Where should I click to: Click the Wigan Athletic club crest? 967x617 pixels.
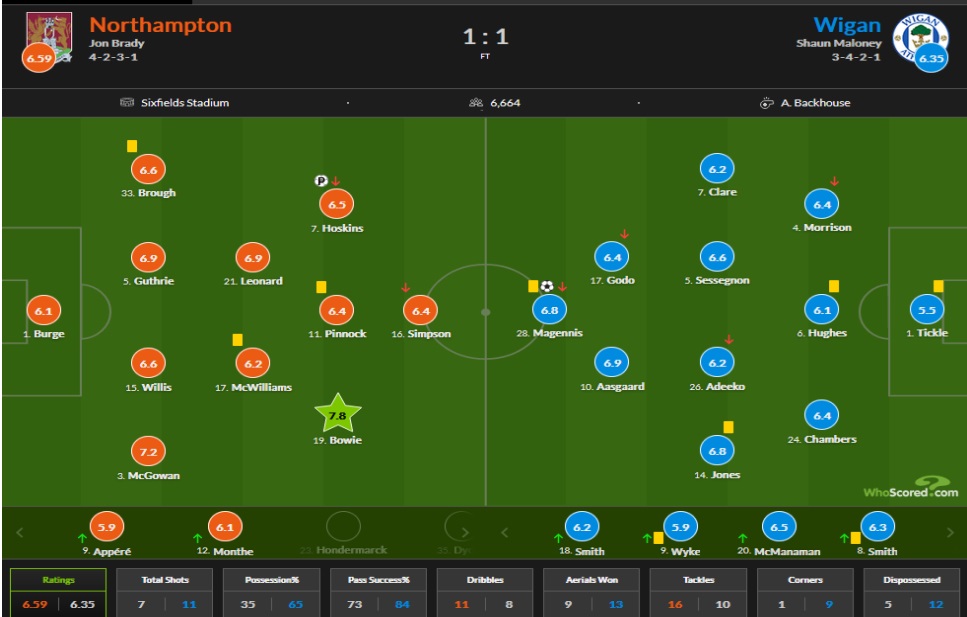pyautogui.click(x=918, y=36)
